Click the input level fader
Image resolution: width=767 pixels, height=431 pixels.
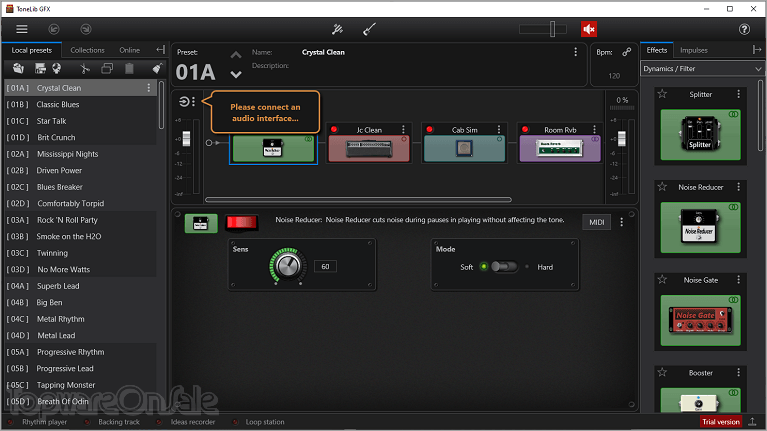[186, 138]
